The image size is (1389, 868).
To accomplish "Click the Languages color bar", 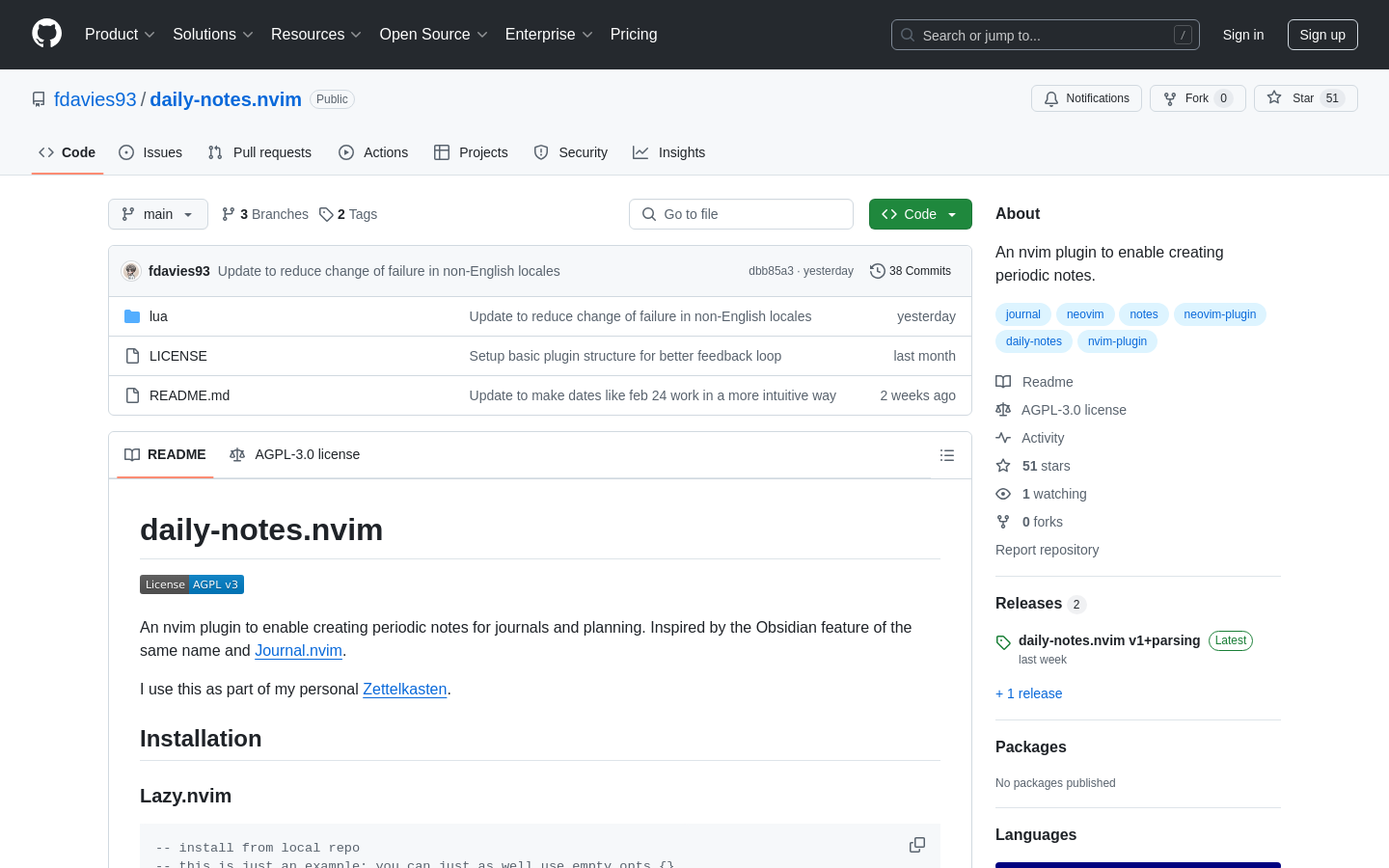I will pos(1138,865).
